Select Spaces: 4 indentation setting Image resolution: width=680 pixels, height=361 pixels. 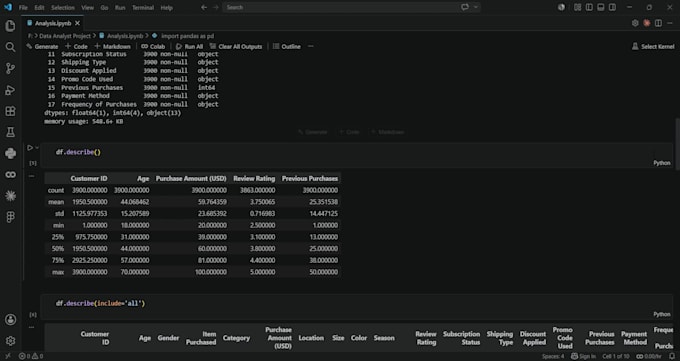(553, 356)
